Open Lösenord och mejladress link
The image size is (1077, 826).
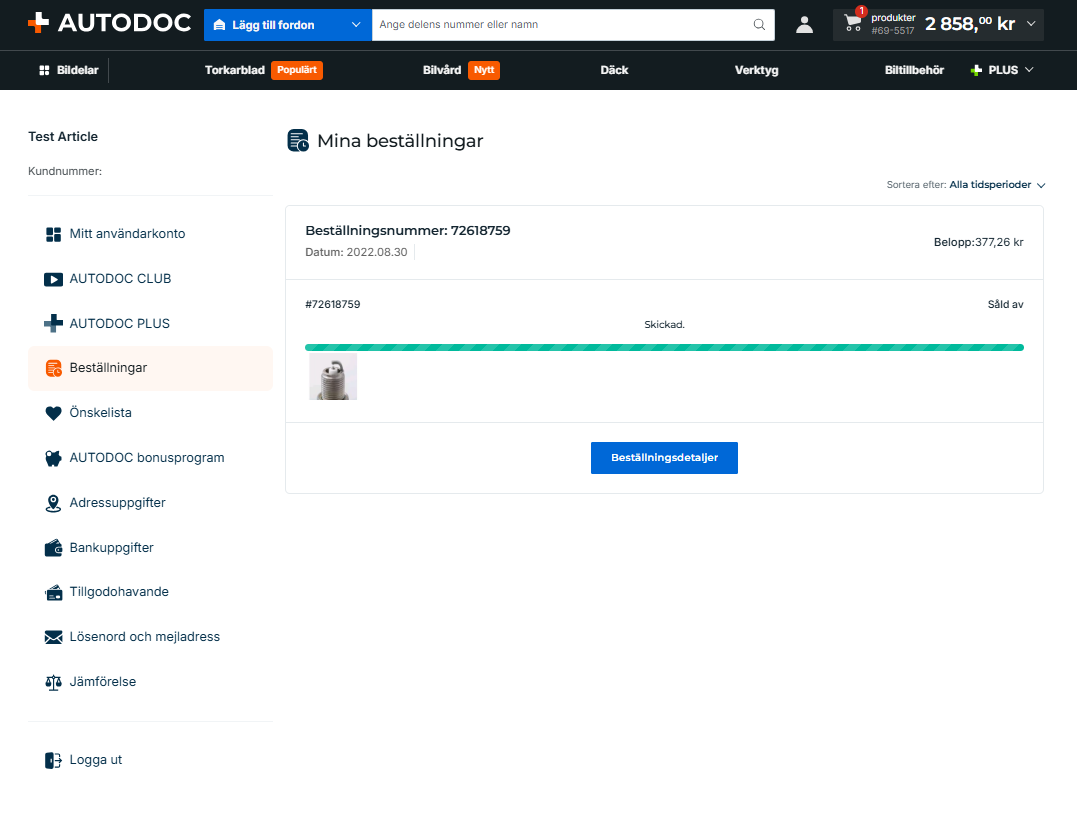(x=145, y=637)
